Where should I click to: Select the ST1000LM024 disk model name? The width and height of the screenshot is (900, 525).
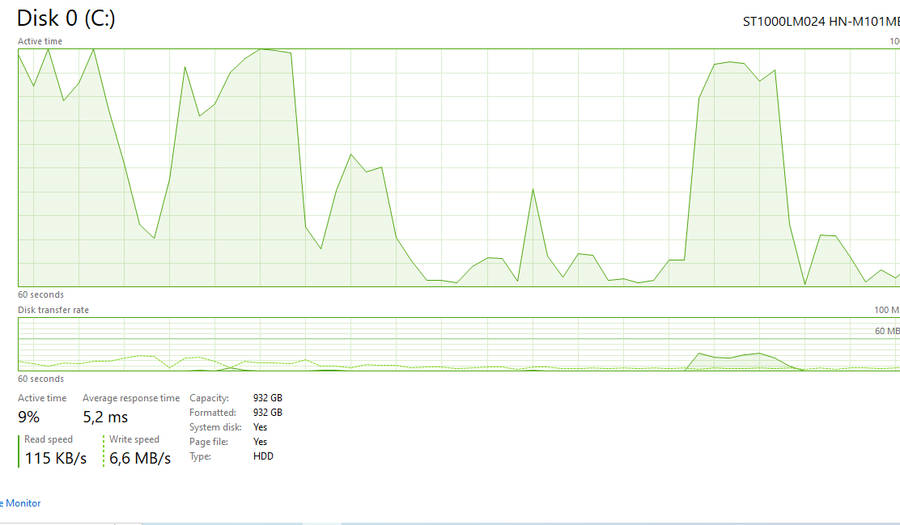pyautogui.click(x=820, y=21)
